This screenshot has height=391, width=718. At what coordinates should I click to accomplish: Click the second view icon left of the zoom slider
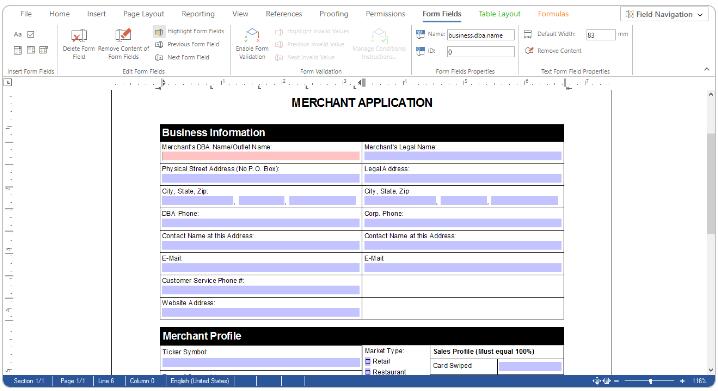click(607, 381)
